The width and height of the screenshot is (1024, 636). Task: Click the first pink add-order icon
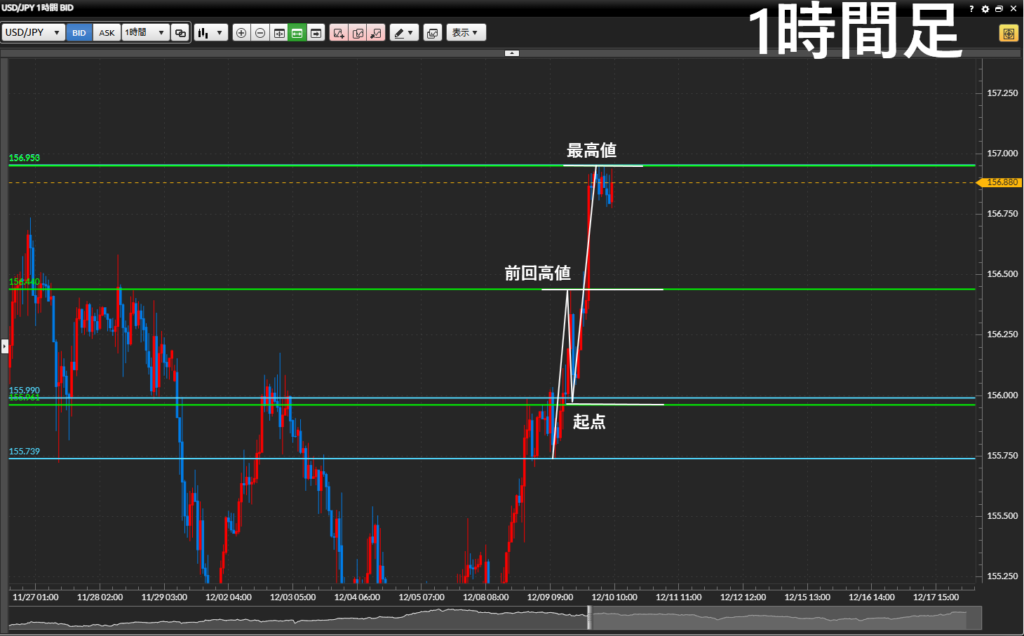tap(339, 33)
